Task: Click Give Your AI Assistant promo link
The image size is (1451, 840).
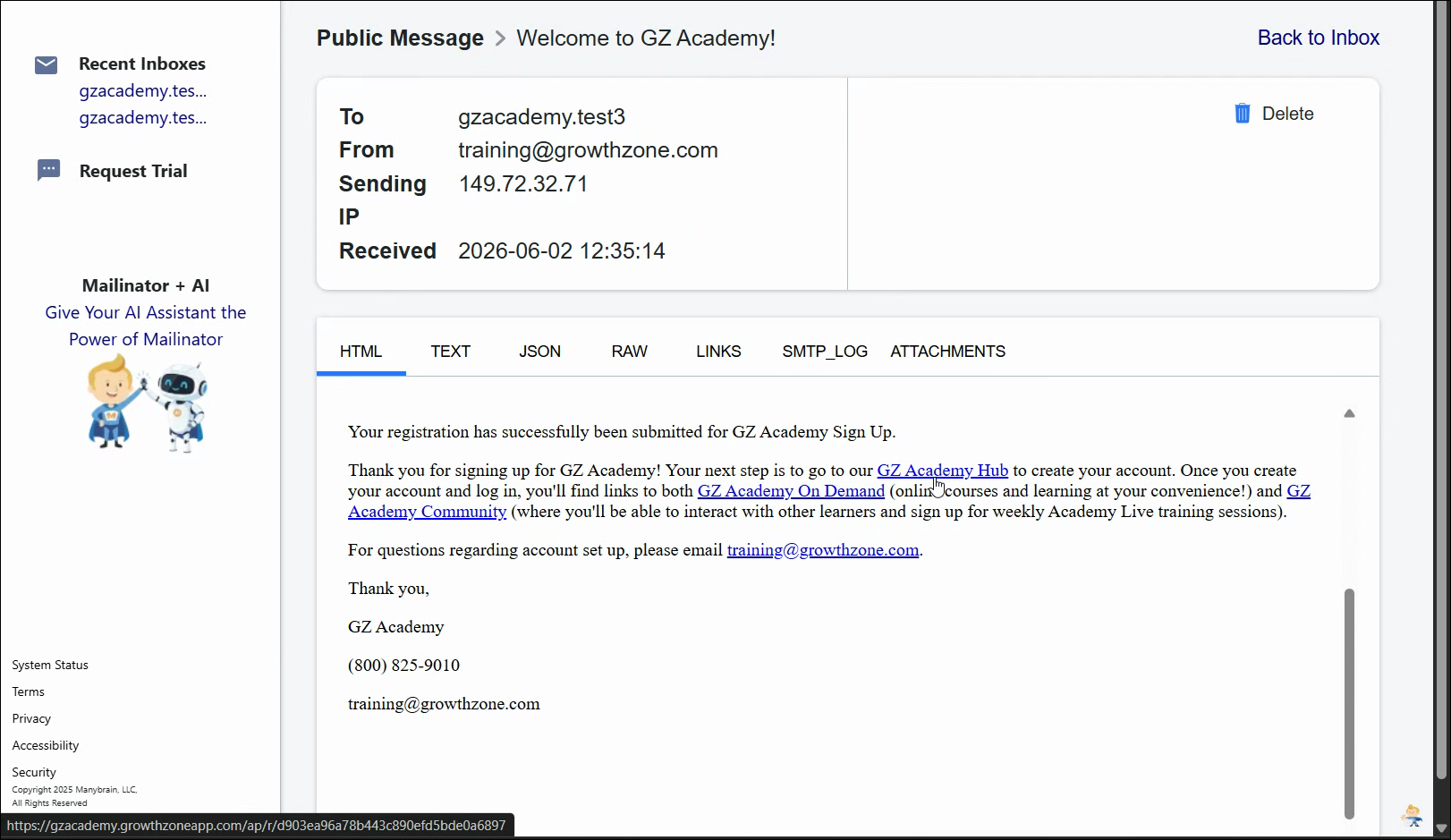Action: 146,326
